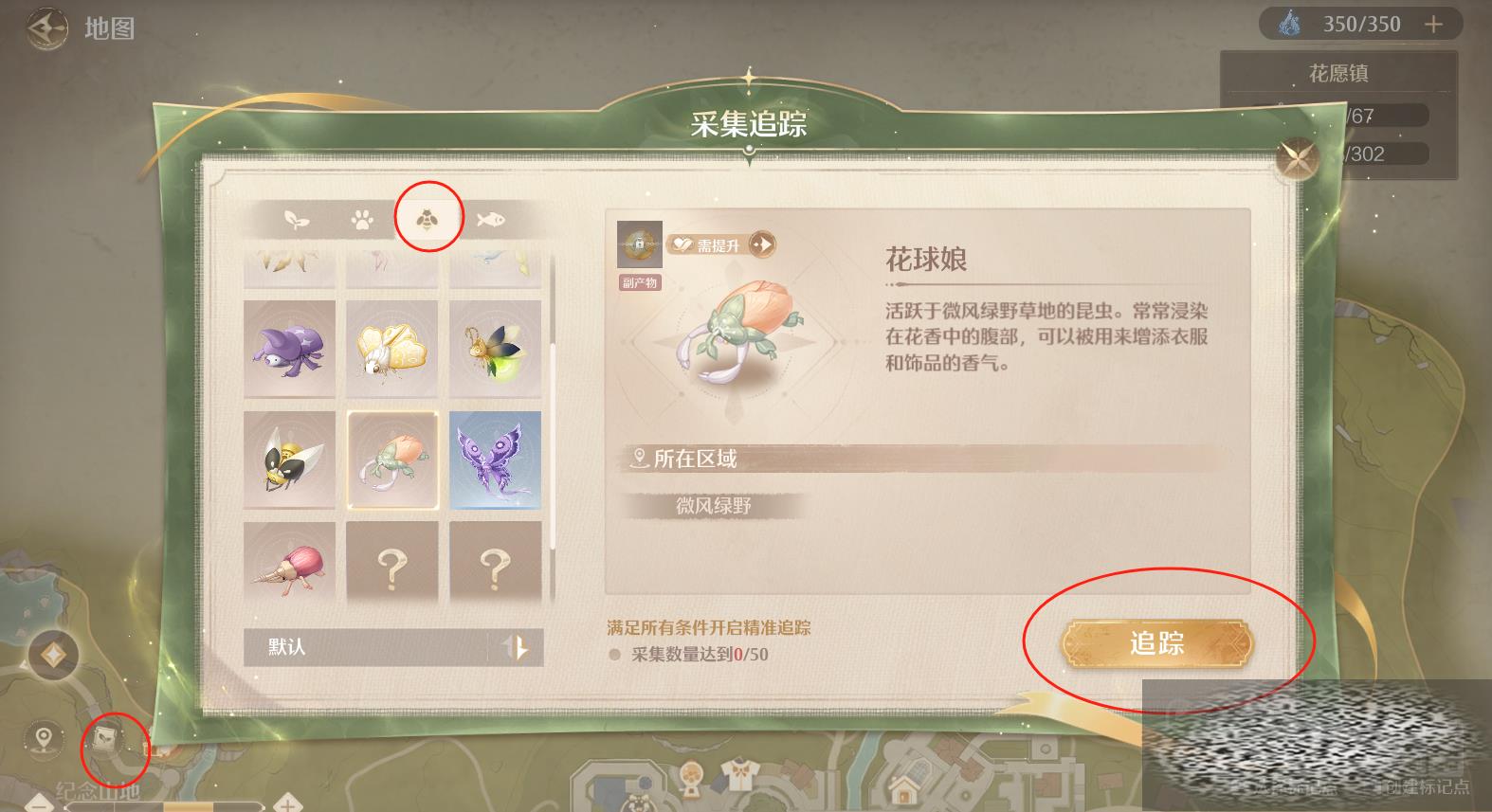Open the insect category tab
Screen dimensions: 1492x812
(427, 220)
